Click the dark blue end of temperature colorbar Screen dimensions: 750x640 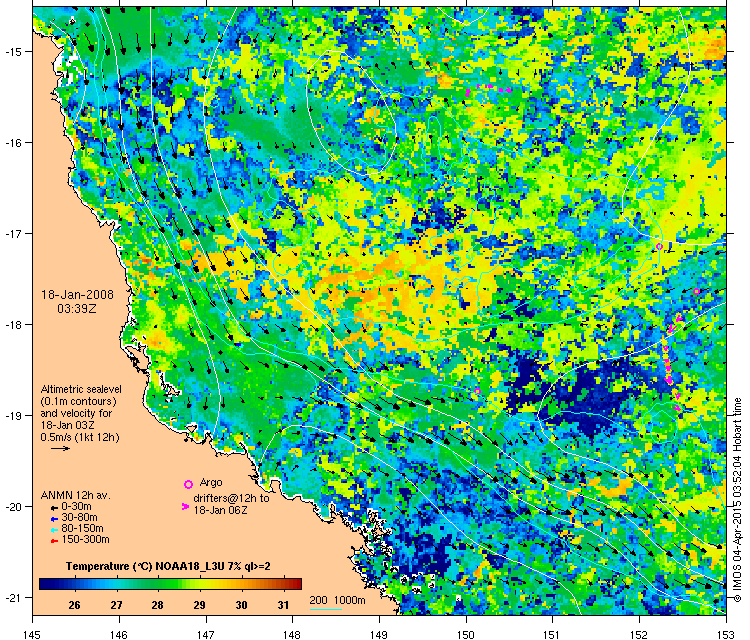[x=45, y=584]
